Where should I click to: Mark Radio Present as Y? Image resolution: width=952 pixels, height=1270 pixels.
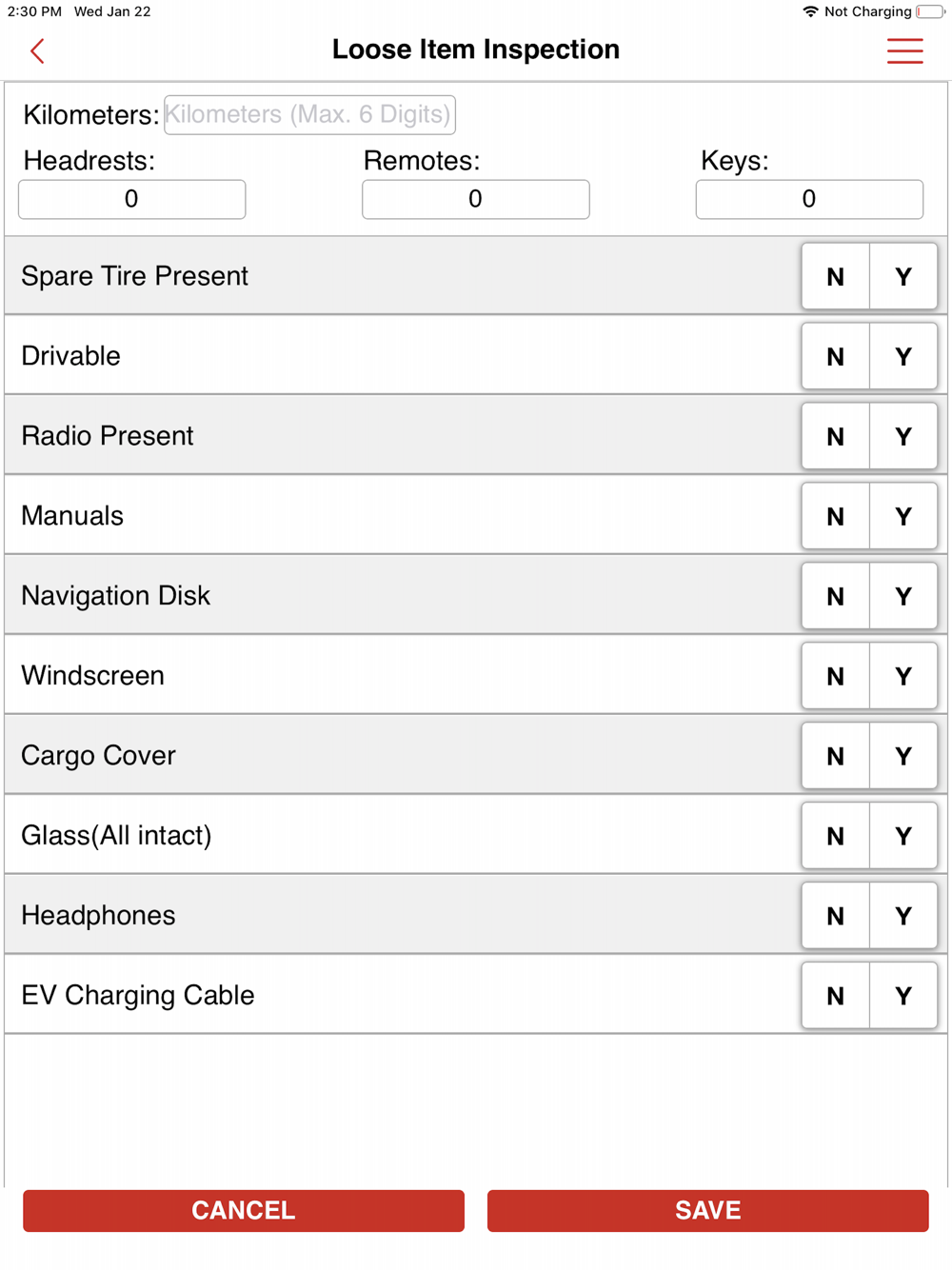point(903,437)
